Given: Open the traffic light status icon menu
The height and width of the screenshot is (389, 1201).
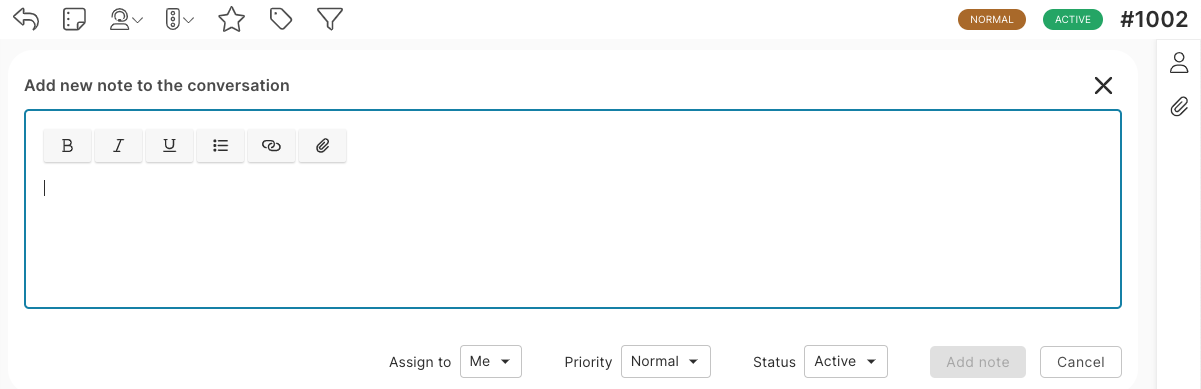Looking at the screenshot, I should tap(179, 19).
